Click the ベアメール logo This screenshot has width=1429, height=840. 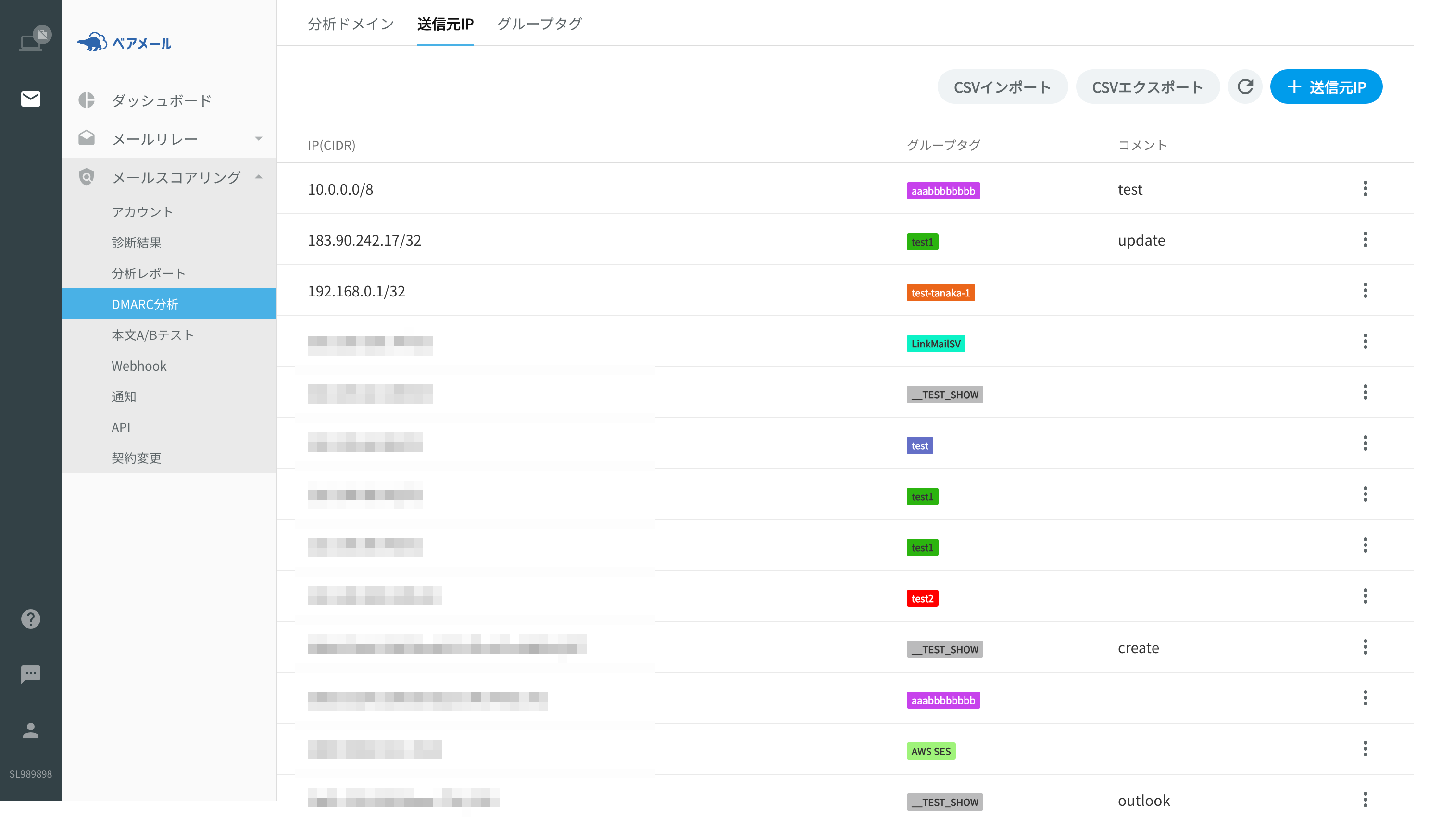(124, 42)
